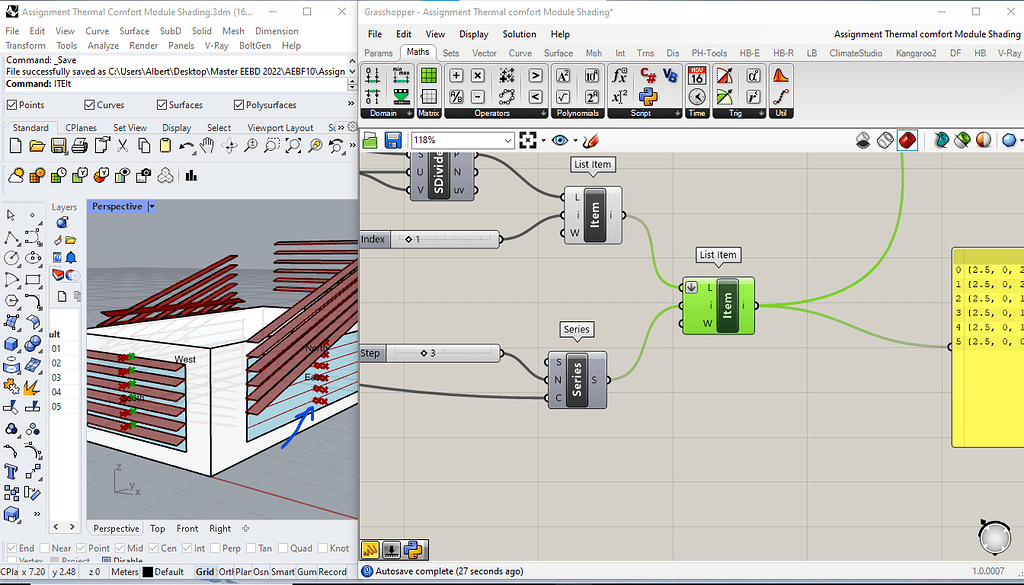The height and width of the screenshot is (585, 1024).
Task: Click Rhino's Undo icon
Action: click(185, 145)
